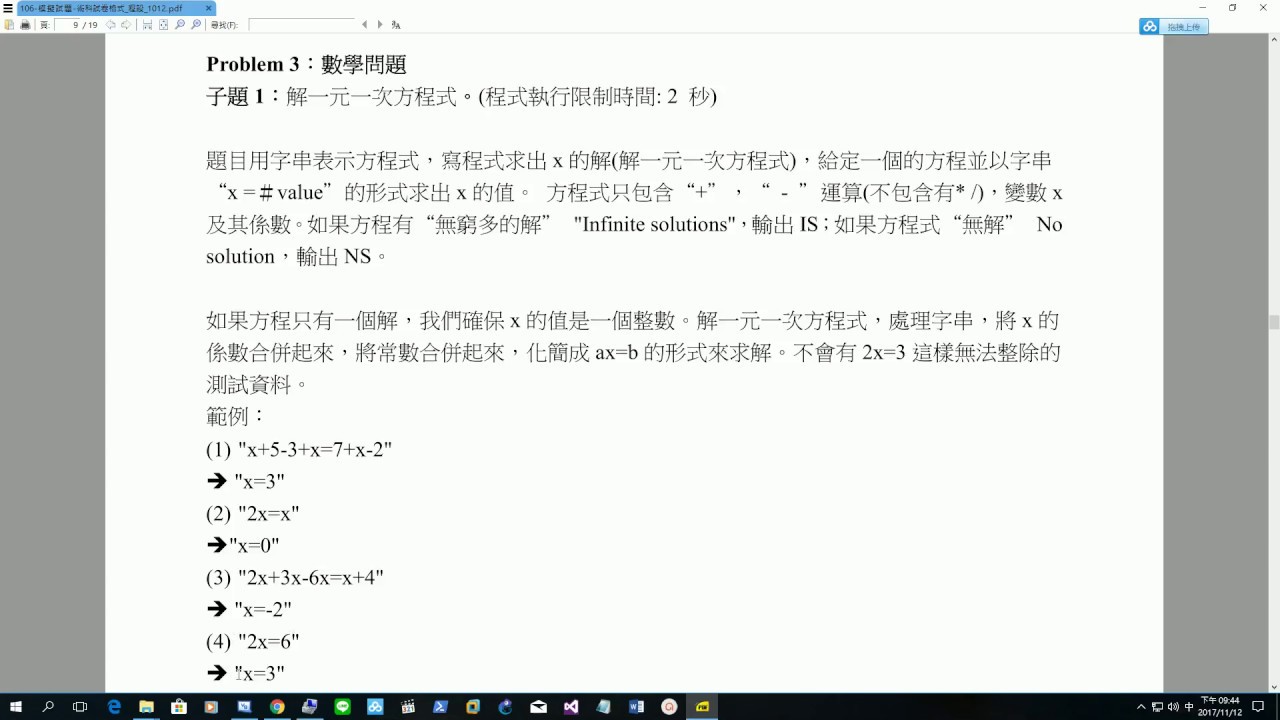This screenshot has height=720, width=1280.
Task: Open Baidu cloud app on taskbar
Action: coord(375,707)
